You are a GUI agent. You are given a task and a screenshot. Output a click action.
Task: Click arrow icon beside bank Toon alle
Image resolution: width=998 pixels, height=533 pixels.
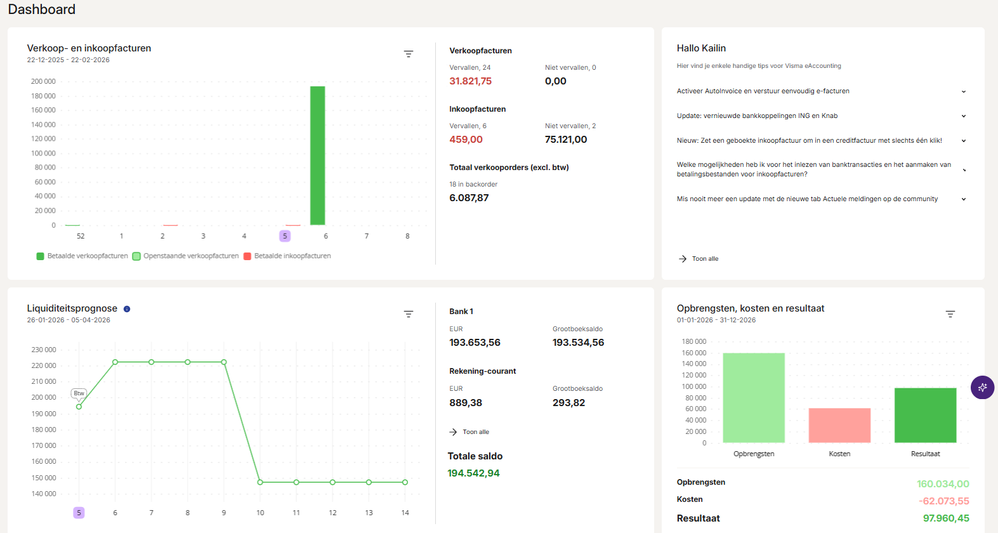(453, 432)
